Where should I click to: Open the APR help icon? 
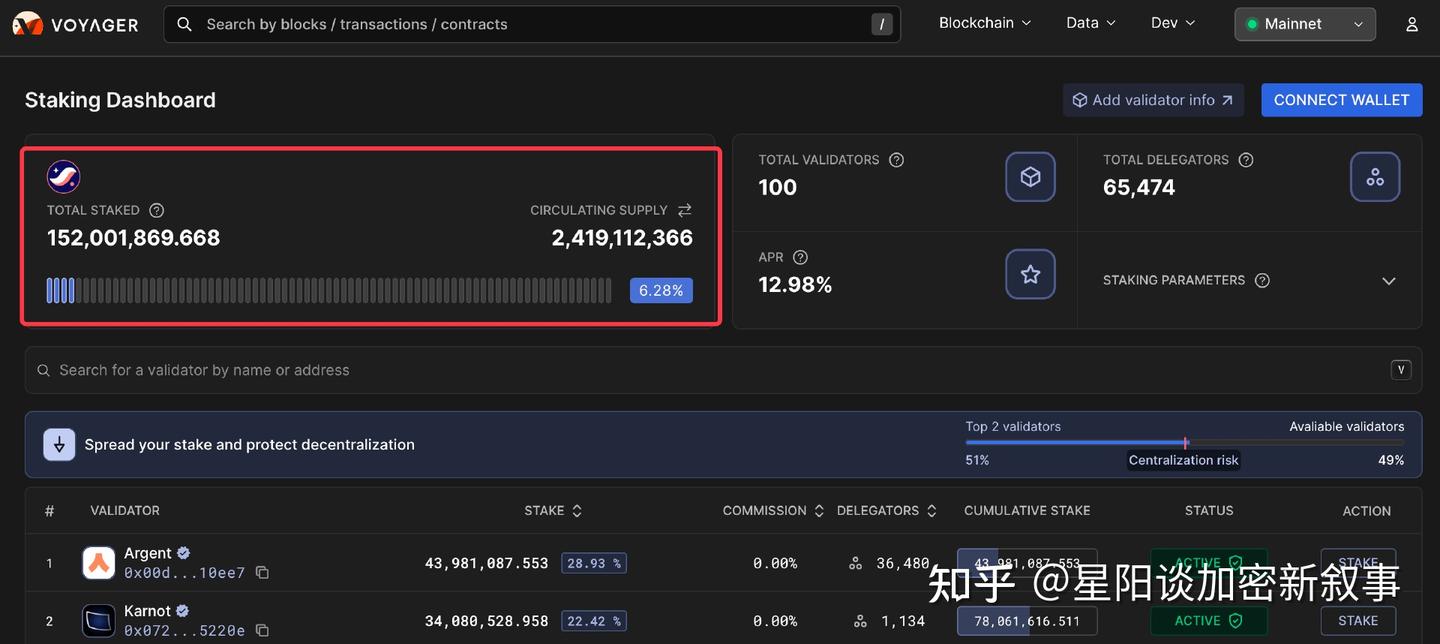coord(800,257)
